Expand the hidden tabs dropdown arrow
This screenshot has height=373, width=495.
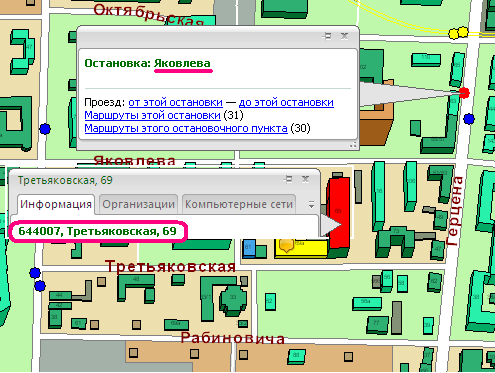[x=311, y=204]
